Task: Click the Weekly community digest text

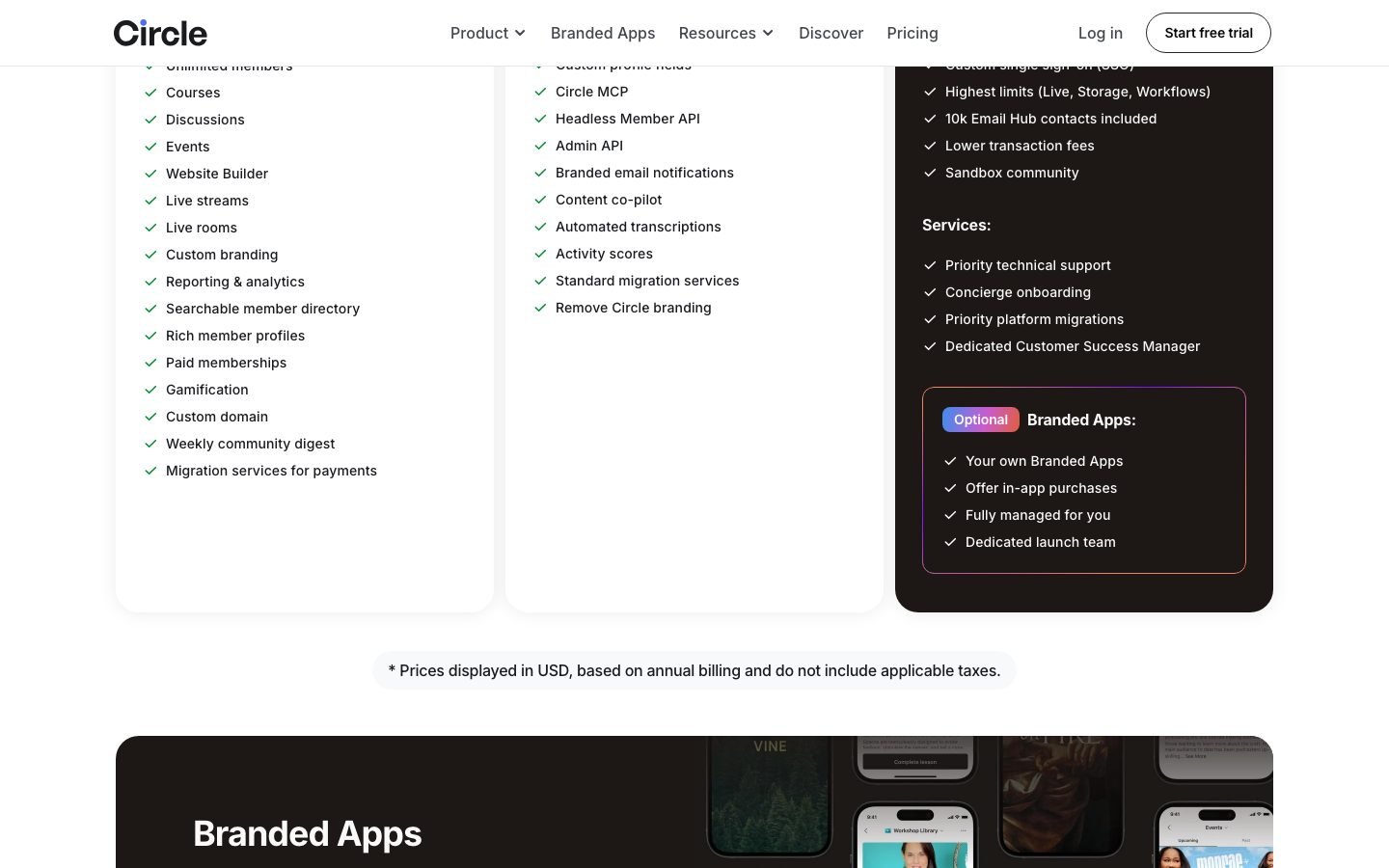Action: (x=250, y=444)
